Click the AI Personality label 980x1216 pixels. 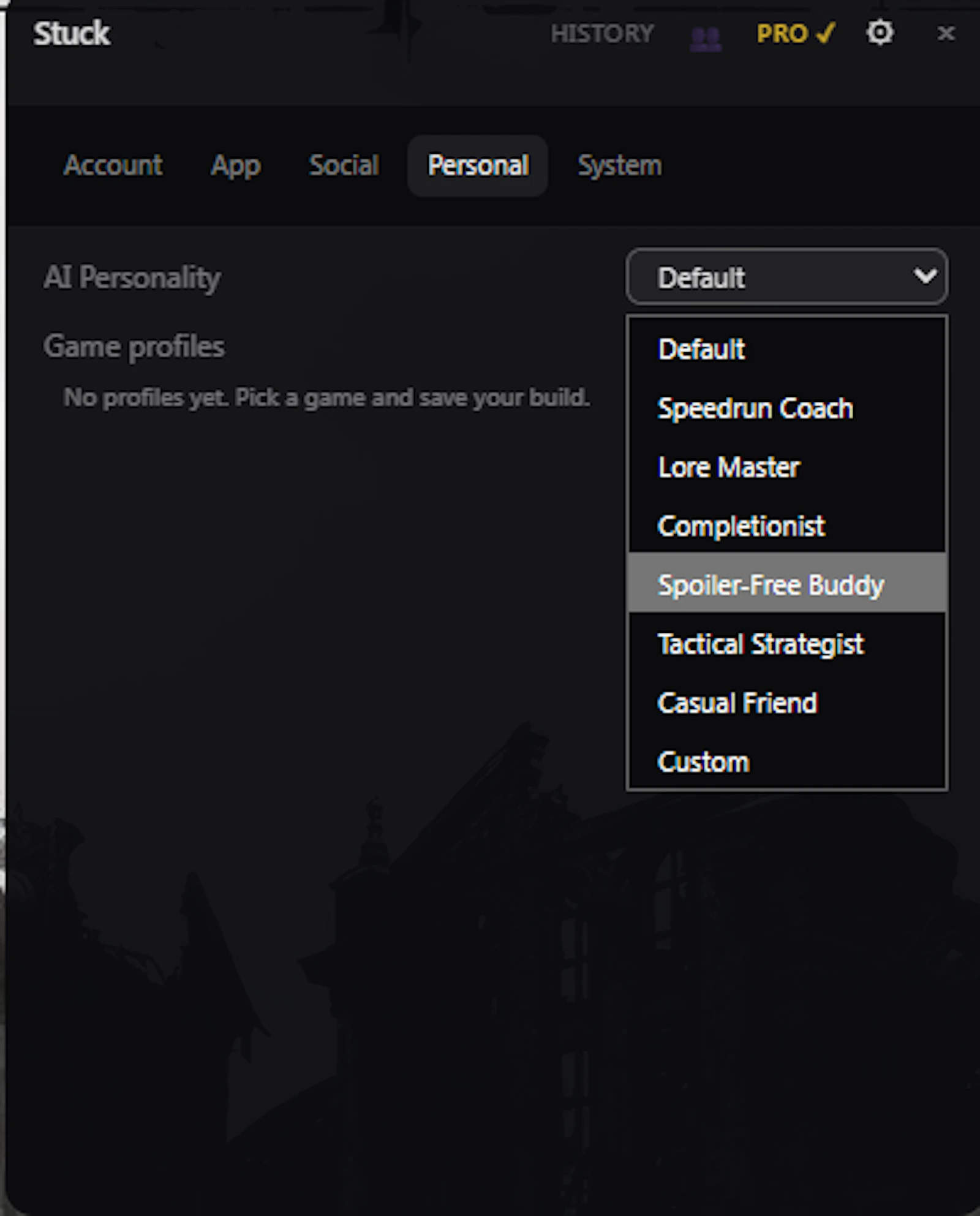point(132,278)
